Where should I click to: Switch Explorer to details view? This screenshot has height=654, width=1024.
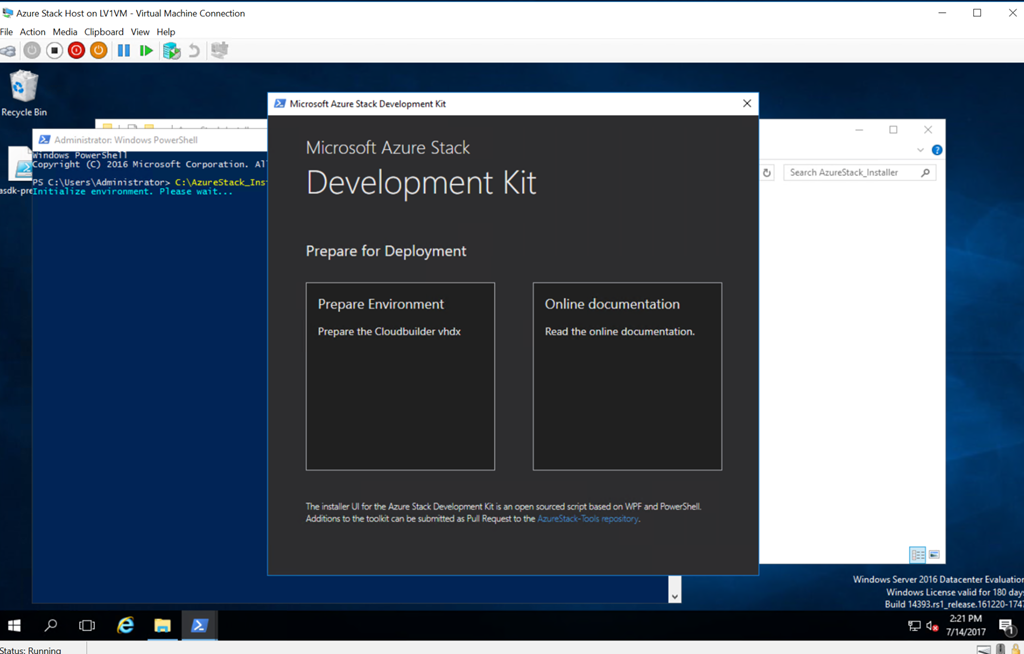click(x=917, y=555)
